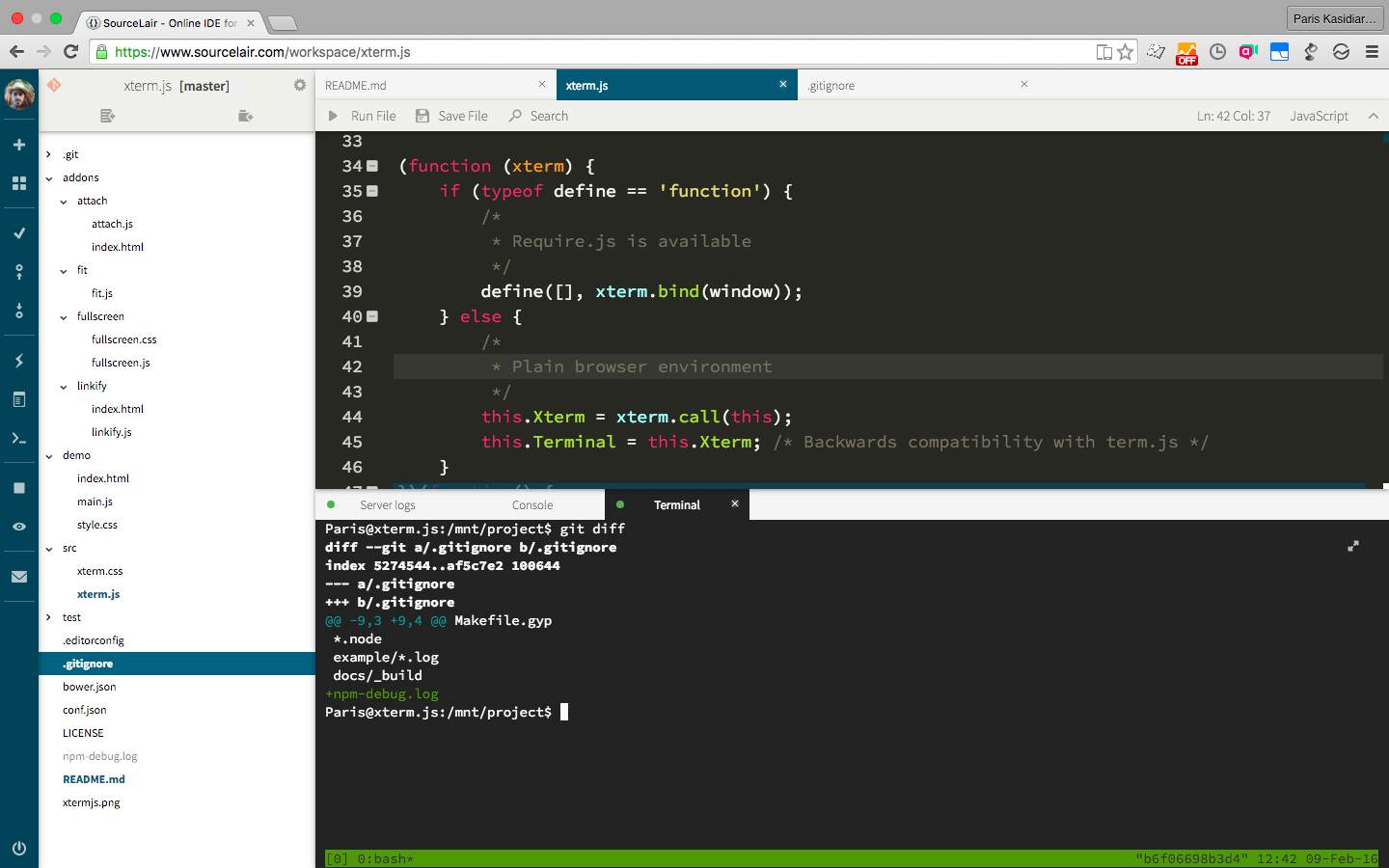Click the Save File button
1389x868 pixels.
tap(451, 116)
